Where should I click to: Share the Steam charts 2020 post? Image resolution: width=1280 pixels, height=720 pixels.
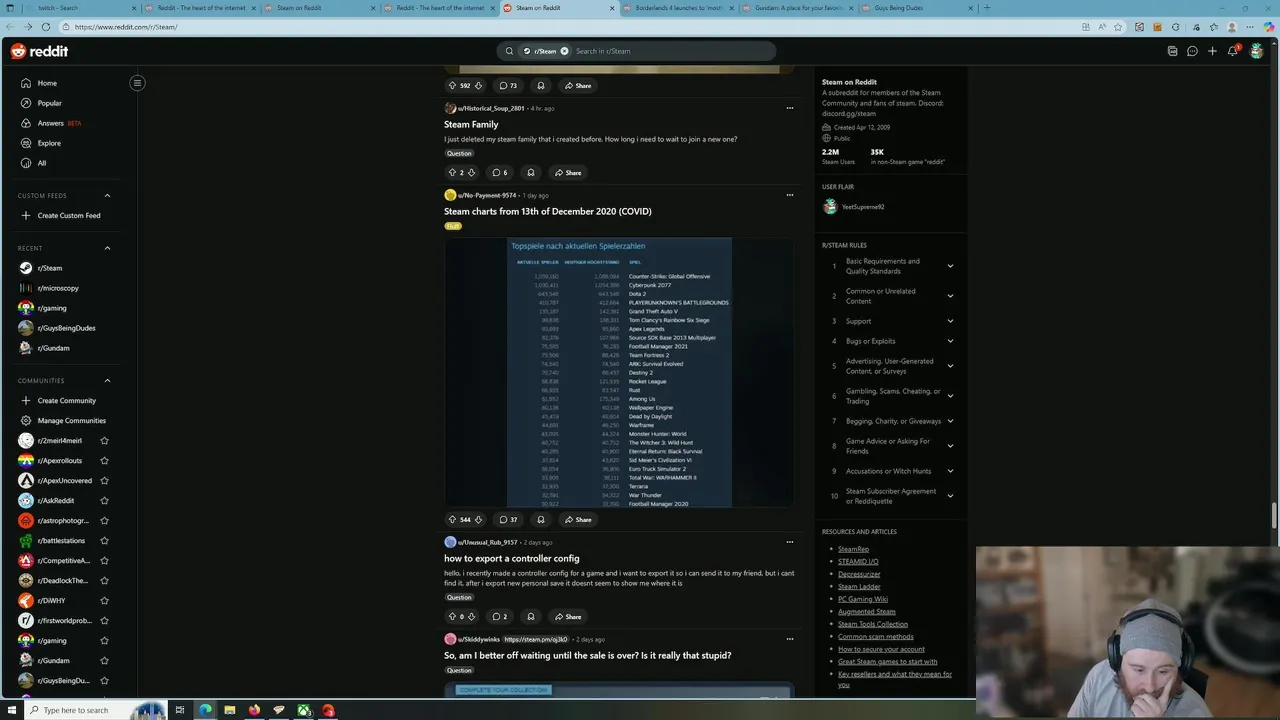point(577,519)
